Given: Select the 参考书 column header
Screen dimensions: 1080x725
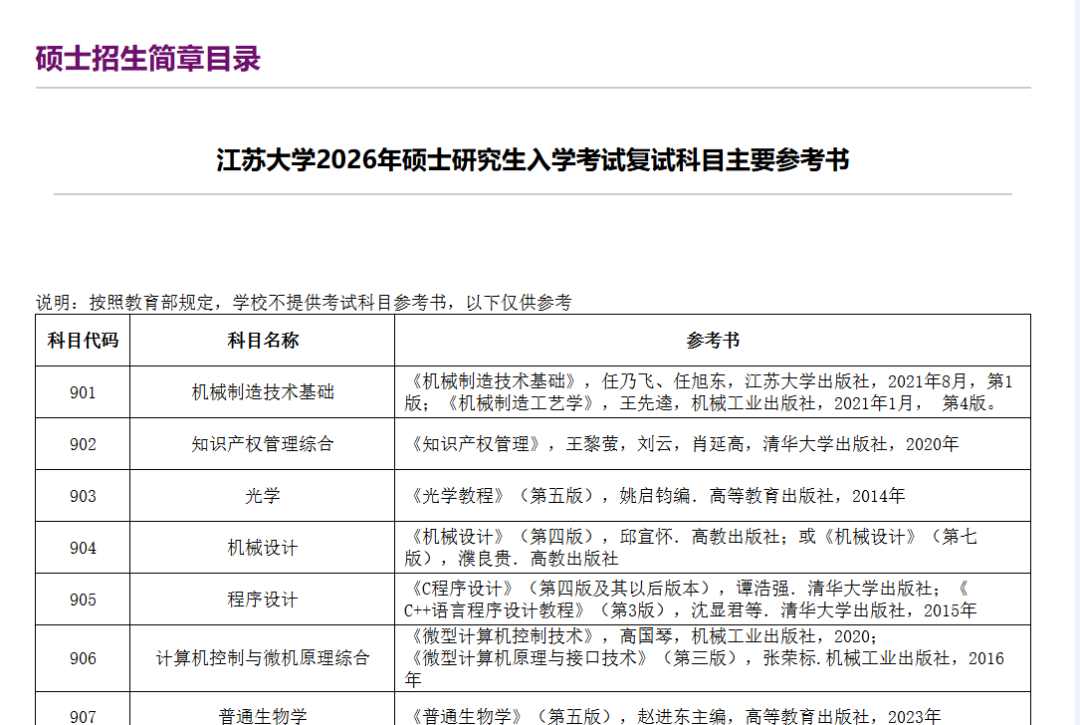Looking at the screenshot, I should (x=712, y=340).
